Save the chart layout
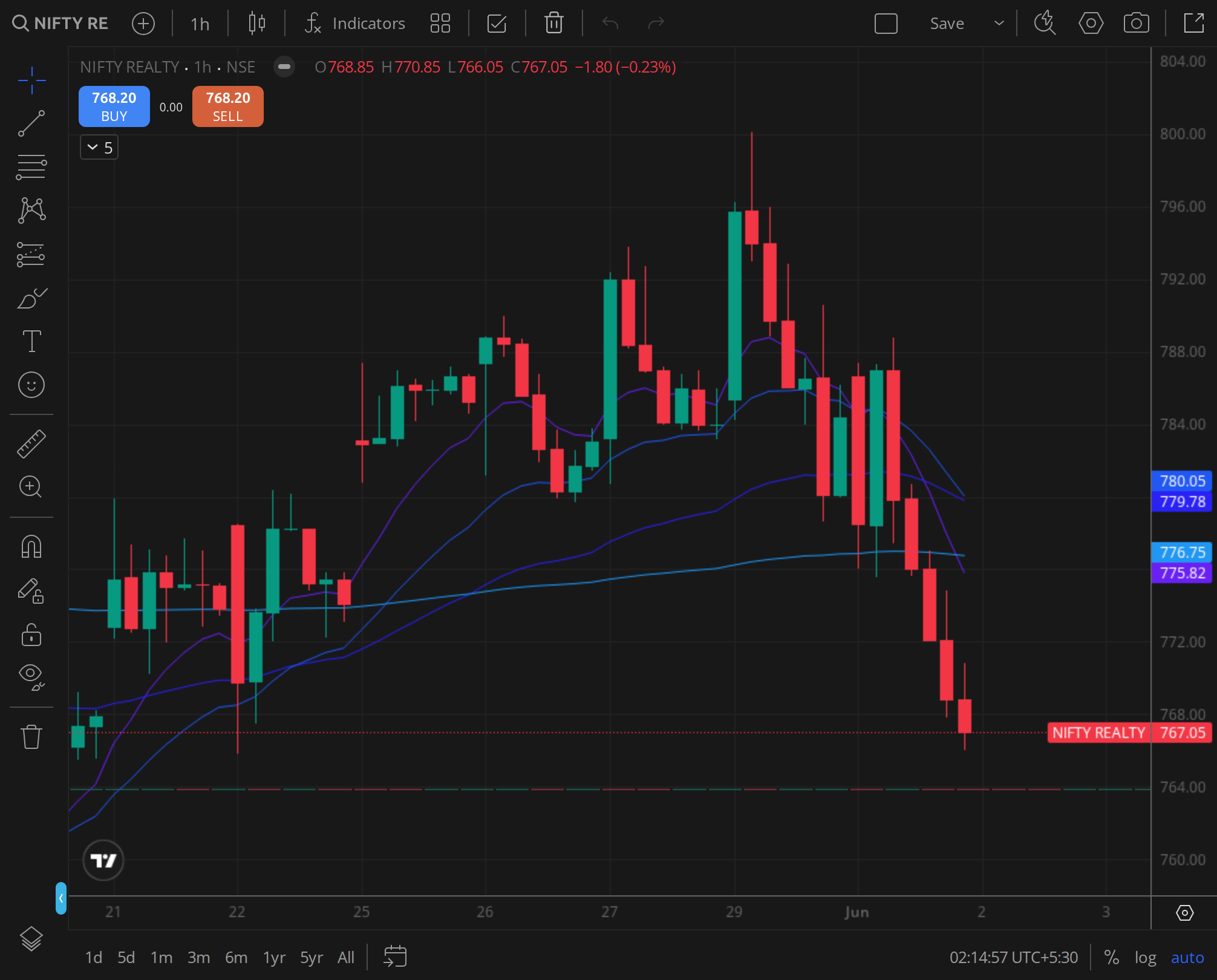 tap(947, 24)
